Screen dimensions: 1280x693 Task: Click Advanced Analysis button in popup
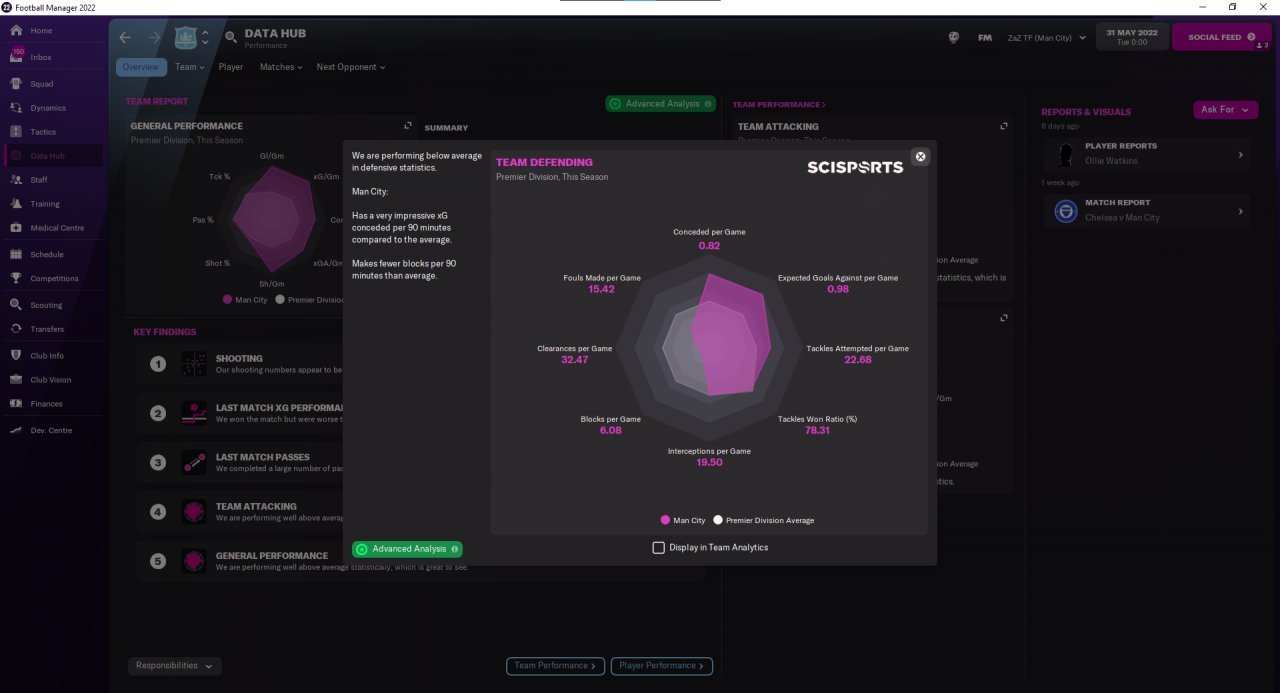point(407,549)
